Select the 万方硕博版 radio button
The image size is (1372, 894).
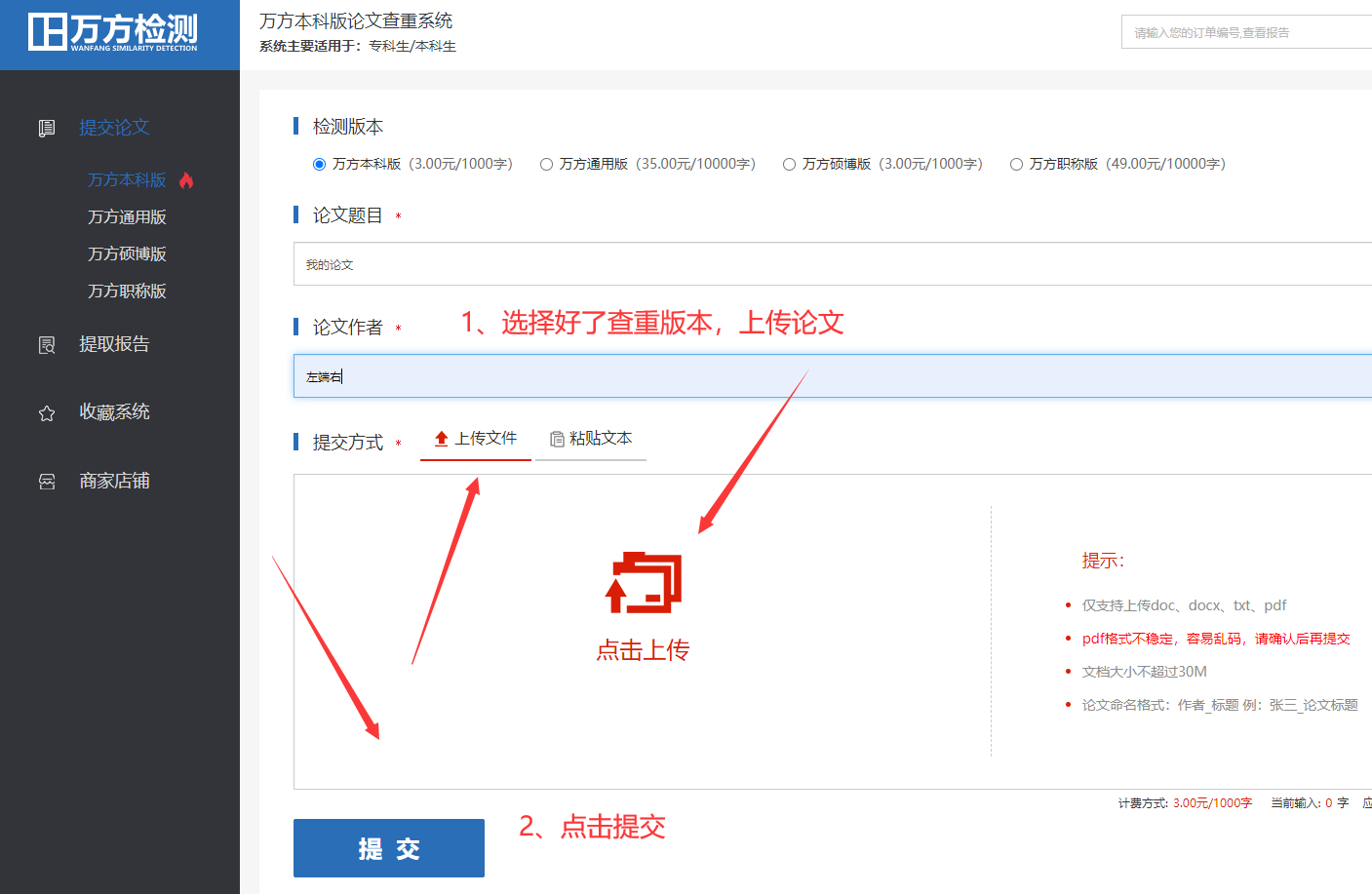[789, 165]
